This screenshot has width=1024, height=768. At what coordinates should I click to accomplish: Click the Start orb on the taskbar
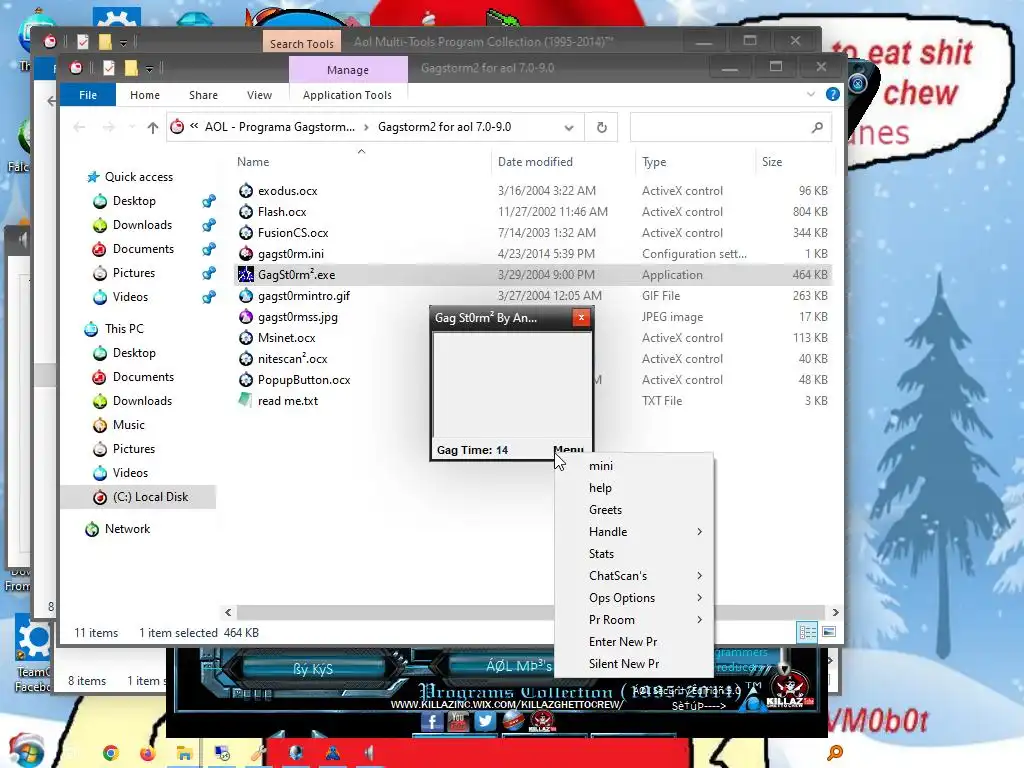(x=27, y=751)
